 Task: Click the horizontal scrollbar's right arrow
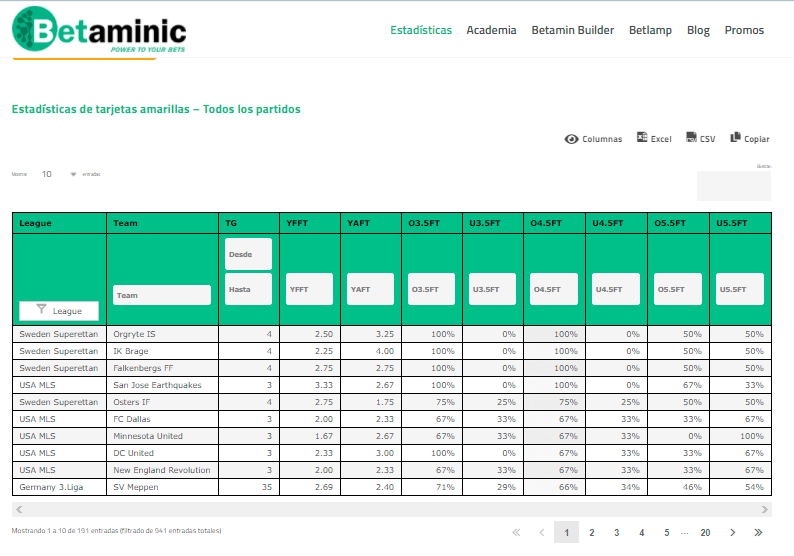765,509
